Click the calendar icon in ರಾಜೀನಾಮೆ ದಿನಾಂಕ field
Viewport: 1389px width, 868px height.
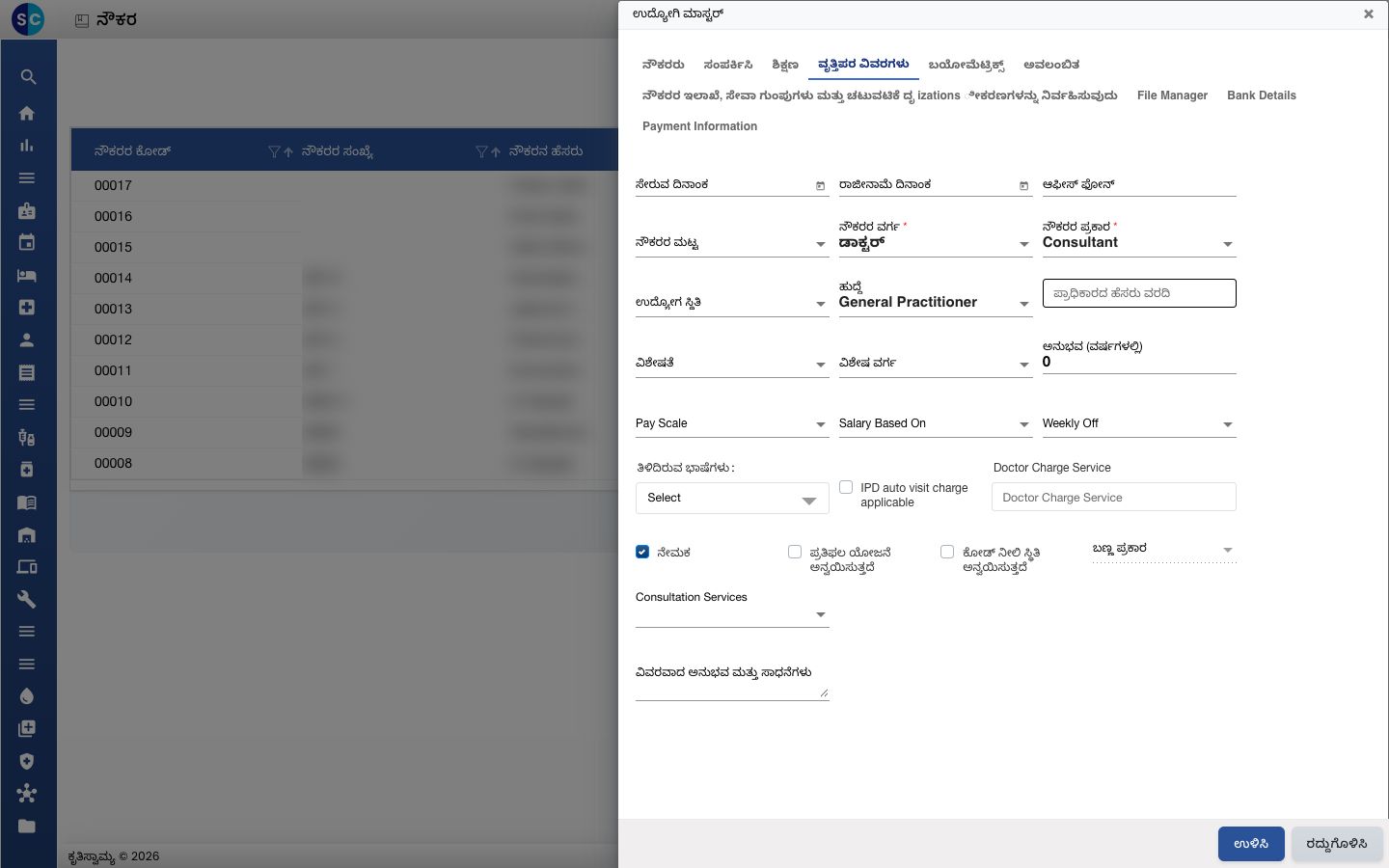[x=1024, y=185]
